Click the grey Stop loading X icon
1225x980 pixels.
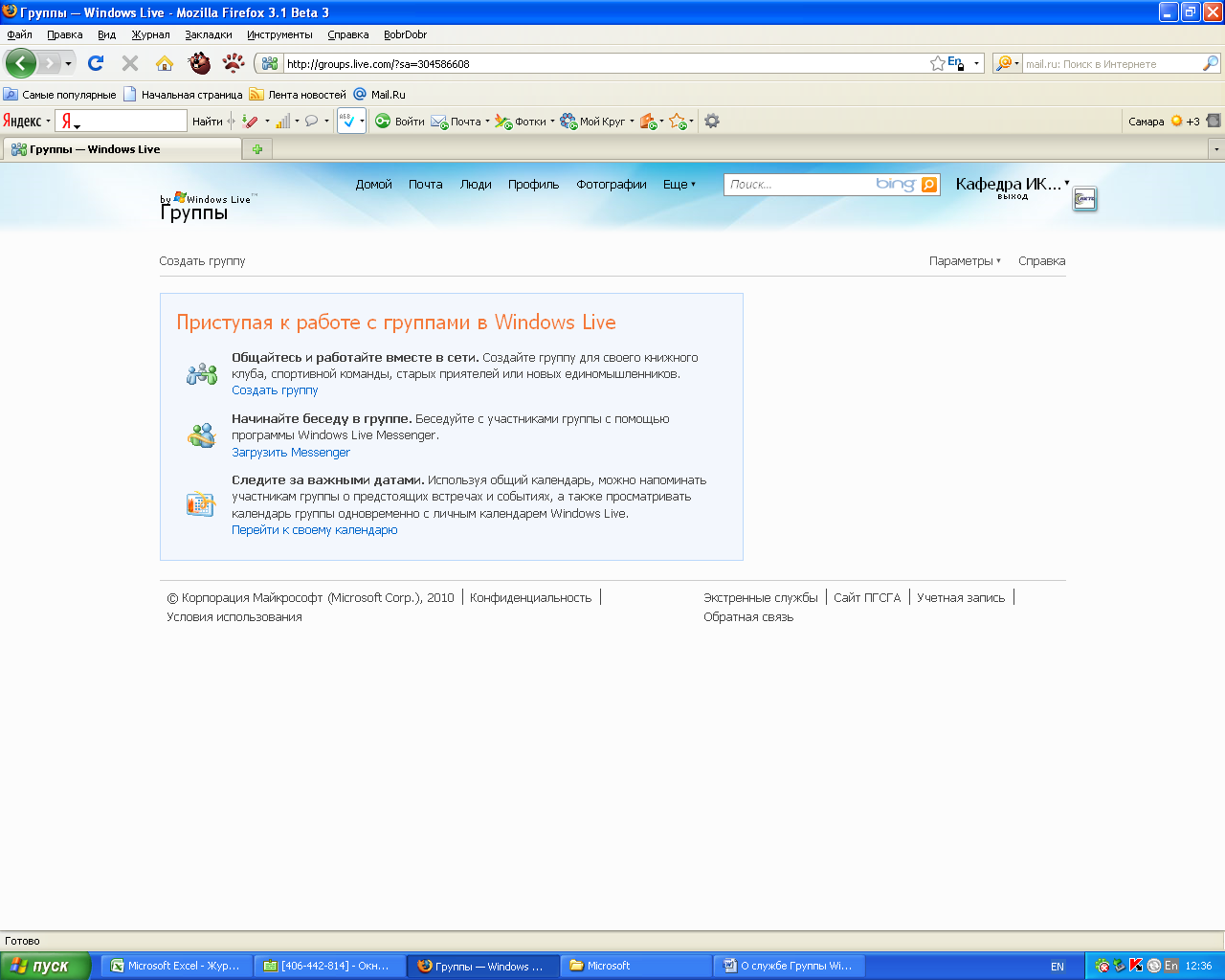point(130,63)
